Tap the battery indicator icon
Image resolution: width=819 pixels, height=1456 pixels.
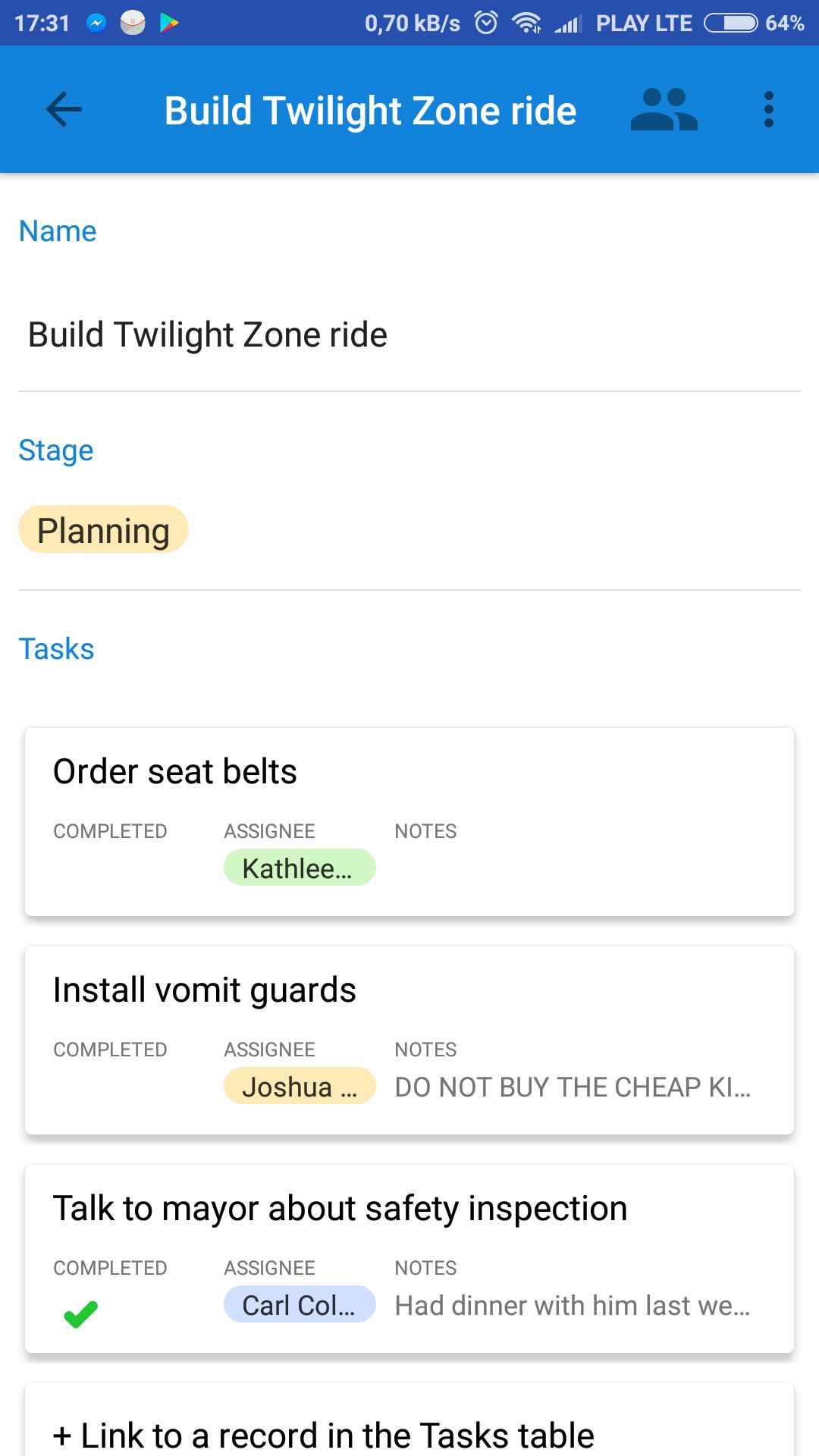click(x=730, y=24)
